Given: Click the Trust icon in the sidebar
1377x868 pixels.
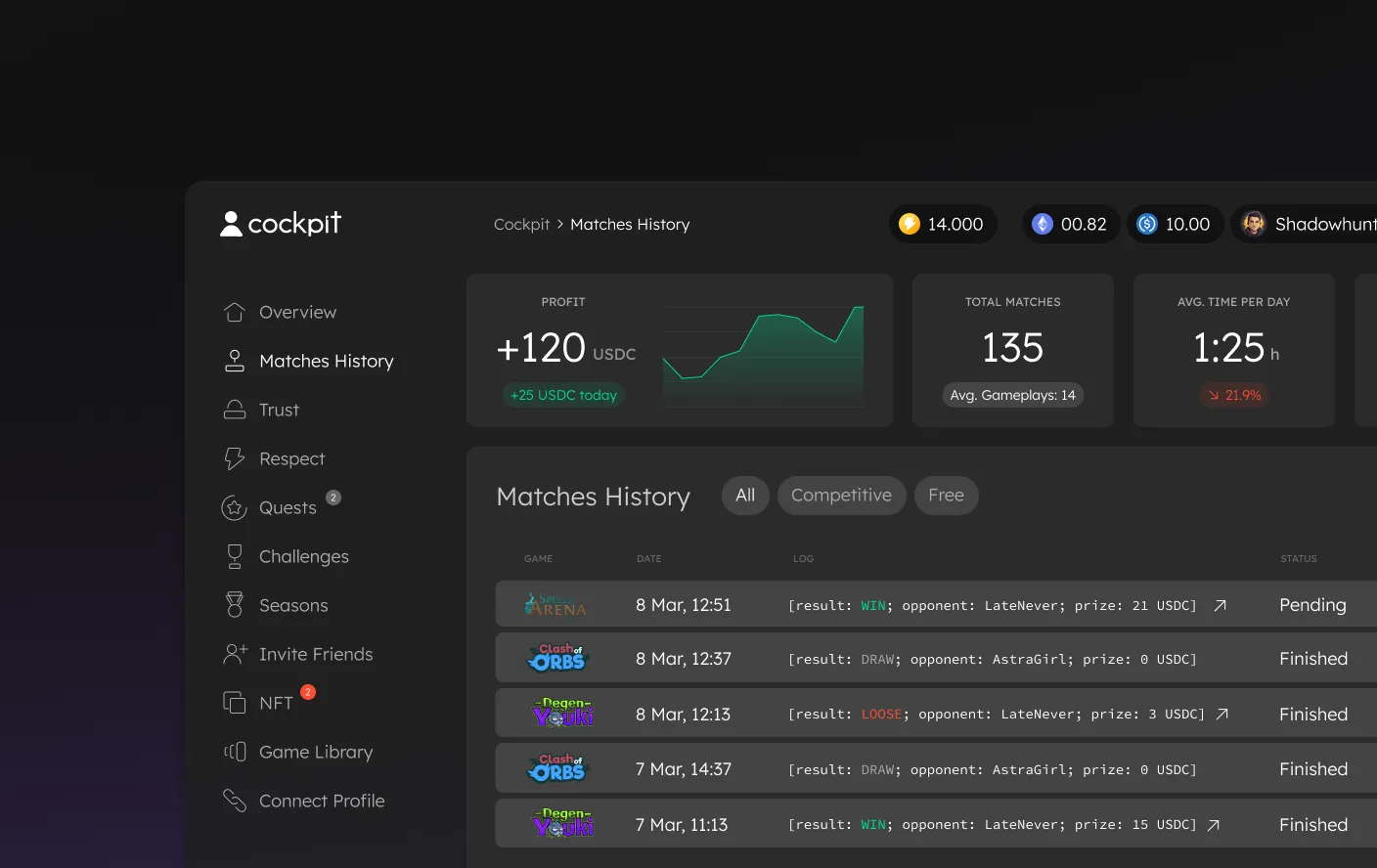Looking at the screenshot, I should [x=235, y=410].
